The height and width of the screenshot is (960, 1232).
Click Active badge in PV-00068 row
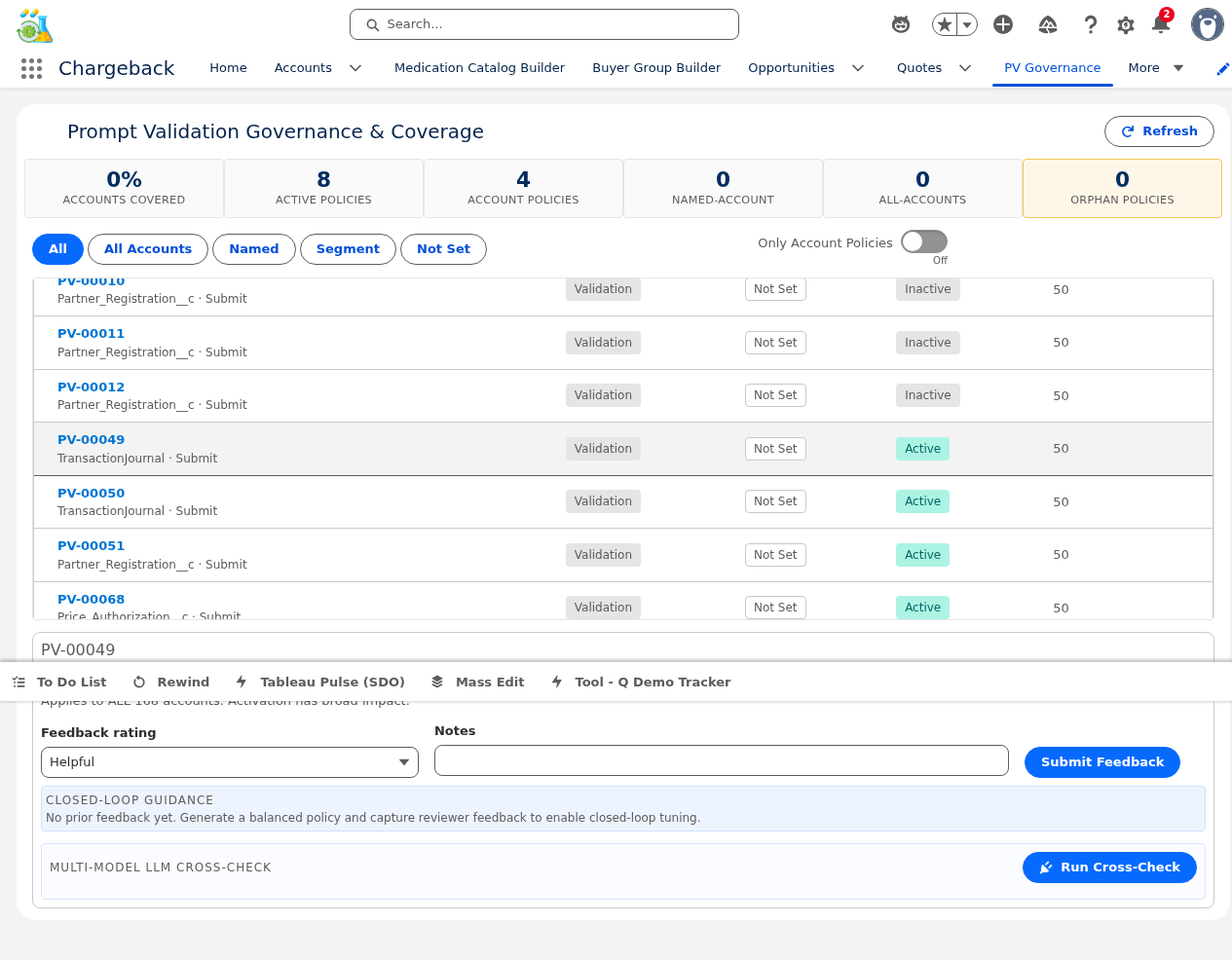(x=922, y=608)
